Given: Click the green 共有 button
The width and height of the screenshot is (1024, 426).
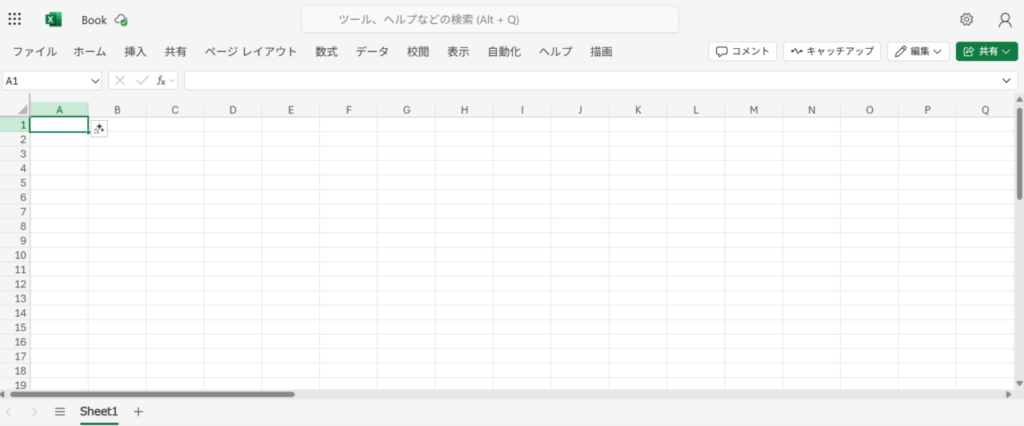Looking at the screenshot, I should tap(987, 52).
